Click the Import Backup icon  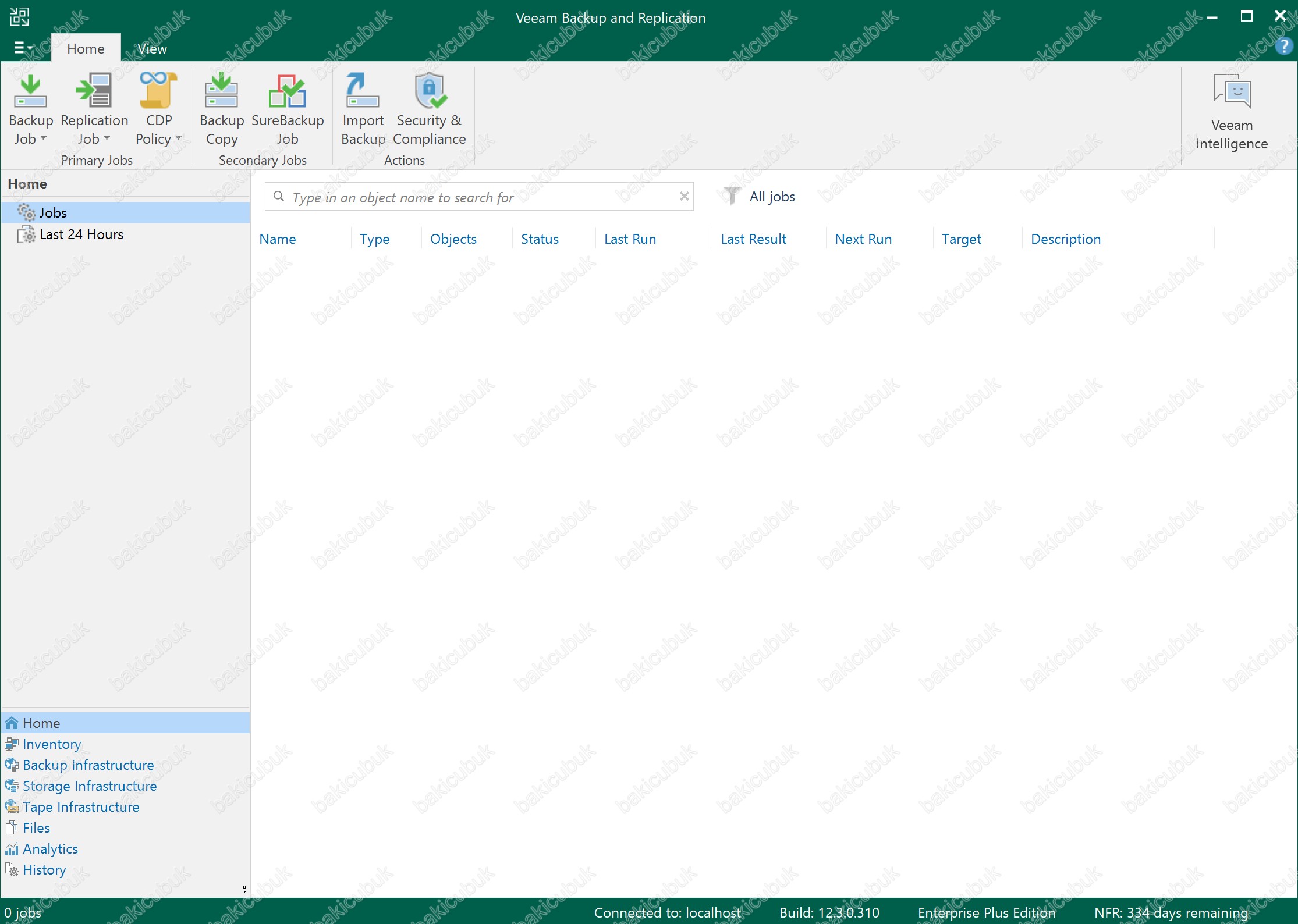click(x=362, y=91)
